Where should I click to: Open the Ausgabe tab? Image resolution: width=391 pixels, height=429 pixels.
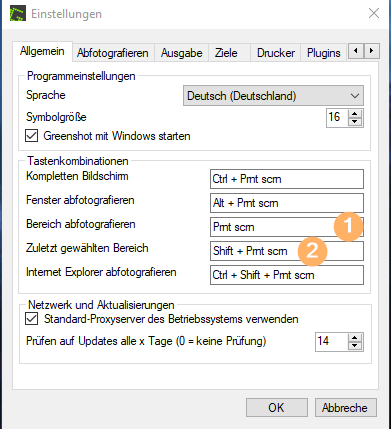point(182,53)
